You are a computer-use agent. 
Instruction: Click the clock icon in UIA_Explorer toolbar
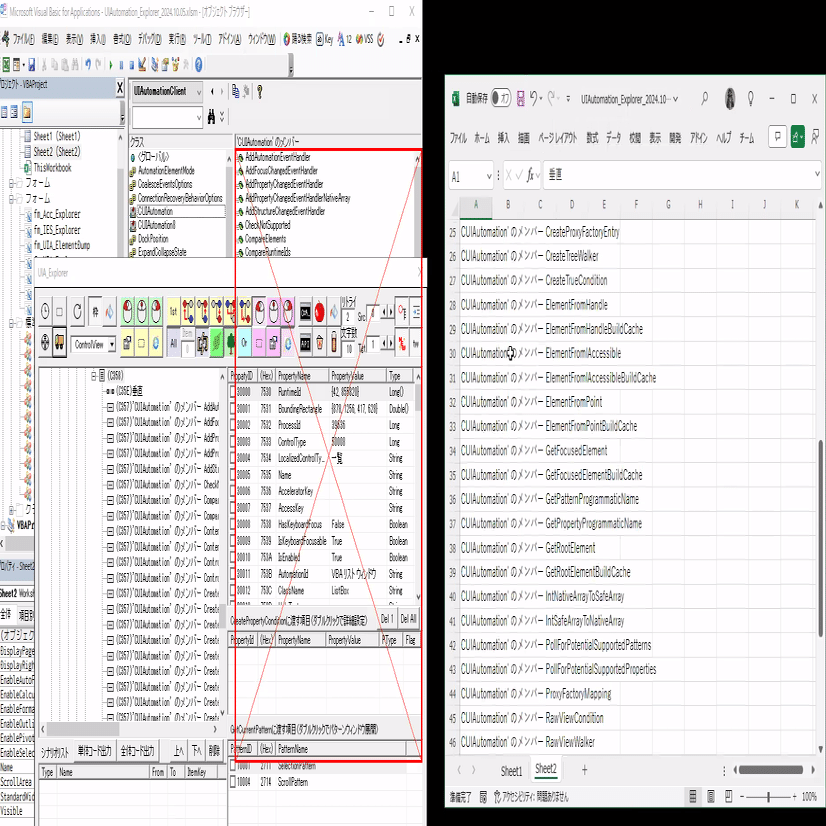(45, 312)
